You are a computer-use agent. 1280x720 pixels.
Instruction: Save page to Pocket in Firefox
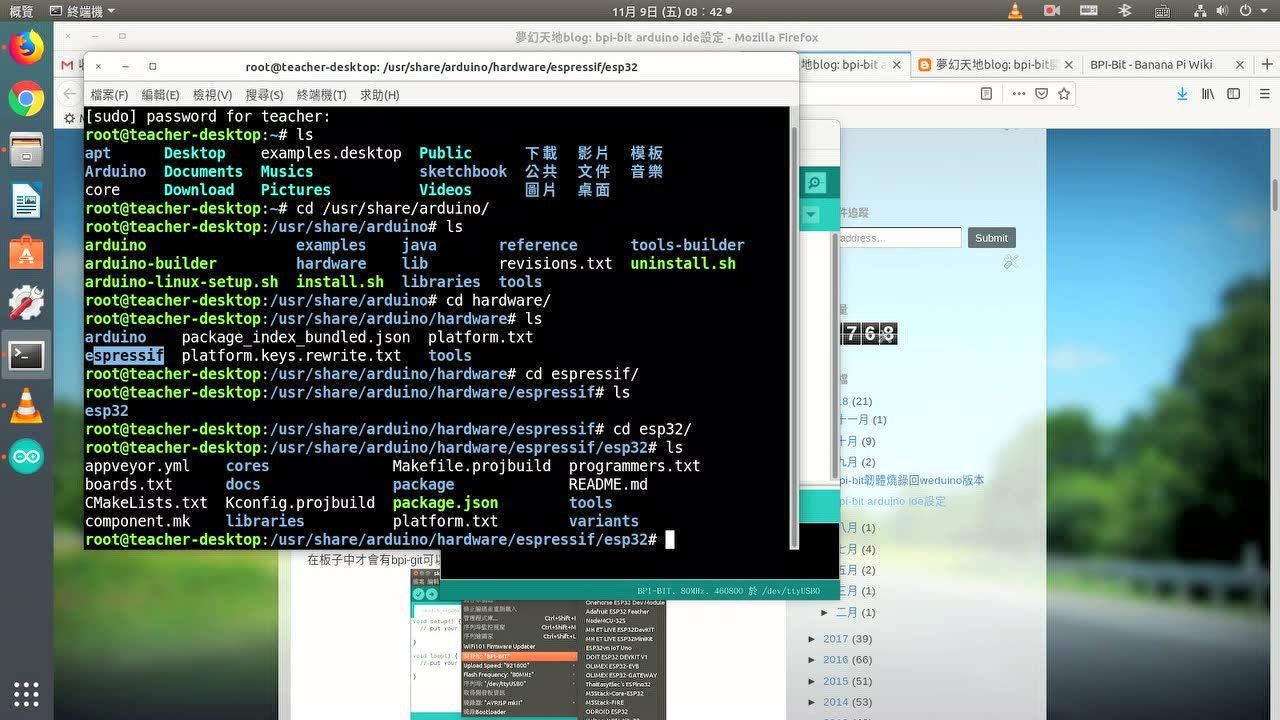coord(1041,93)
